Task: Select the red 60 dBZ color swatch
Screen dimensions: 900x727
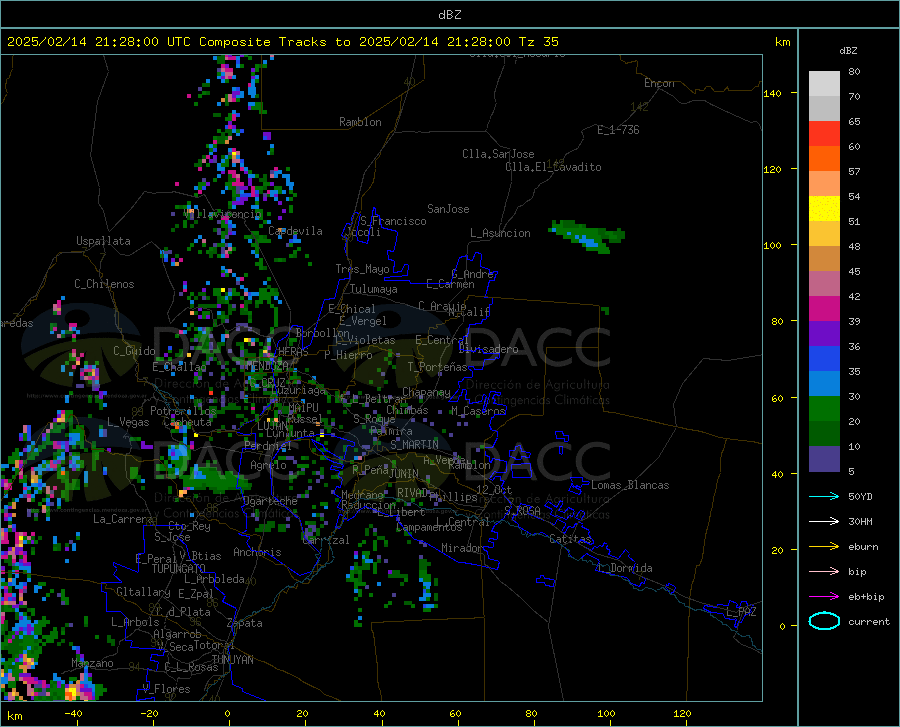Action: point(824,133)
